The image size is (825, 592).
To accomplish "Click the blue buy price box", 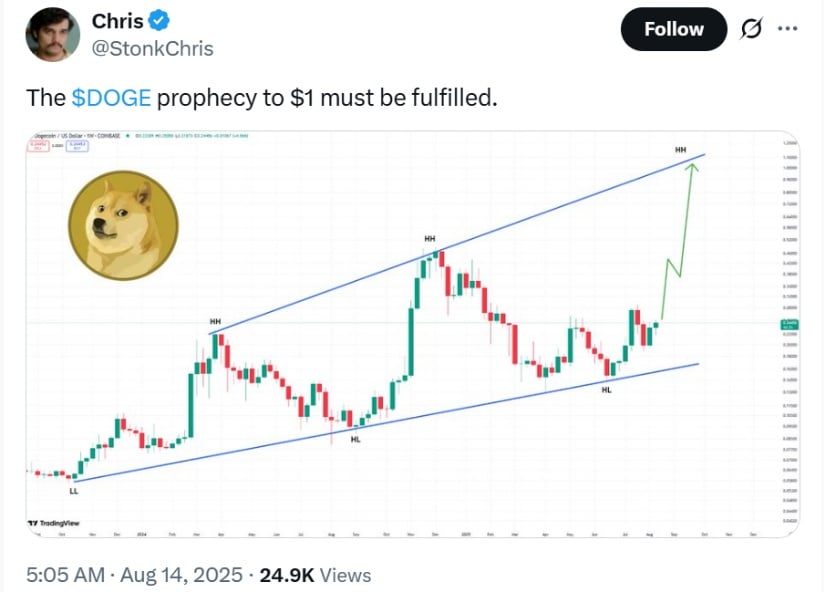I will 77,146.
